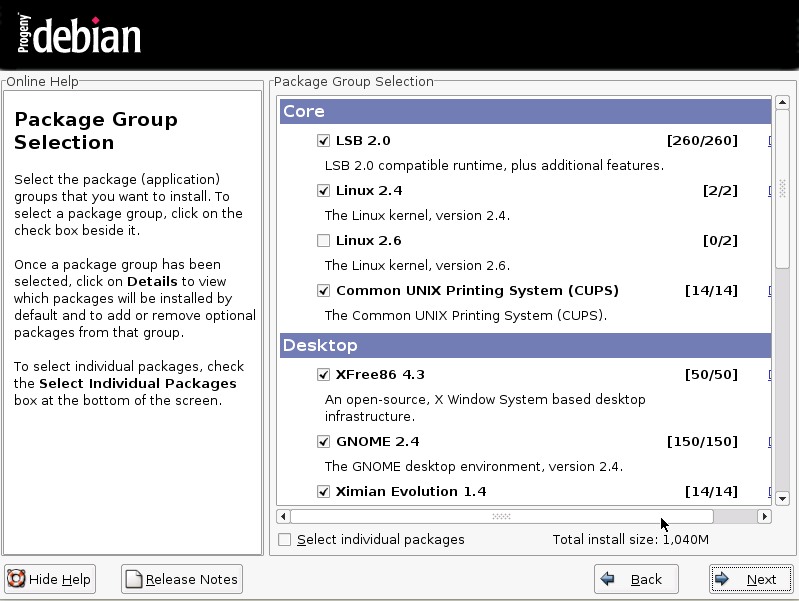Click the lifebuoy icon on Hide Help
The image size is (799, 601).
(16, 579)
